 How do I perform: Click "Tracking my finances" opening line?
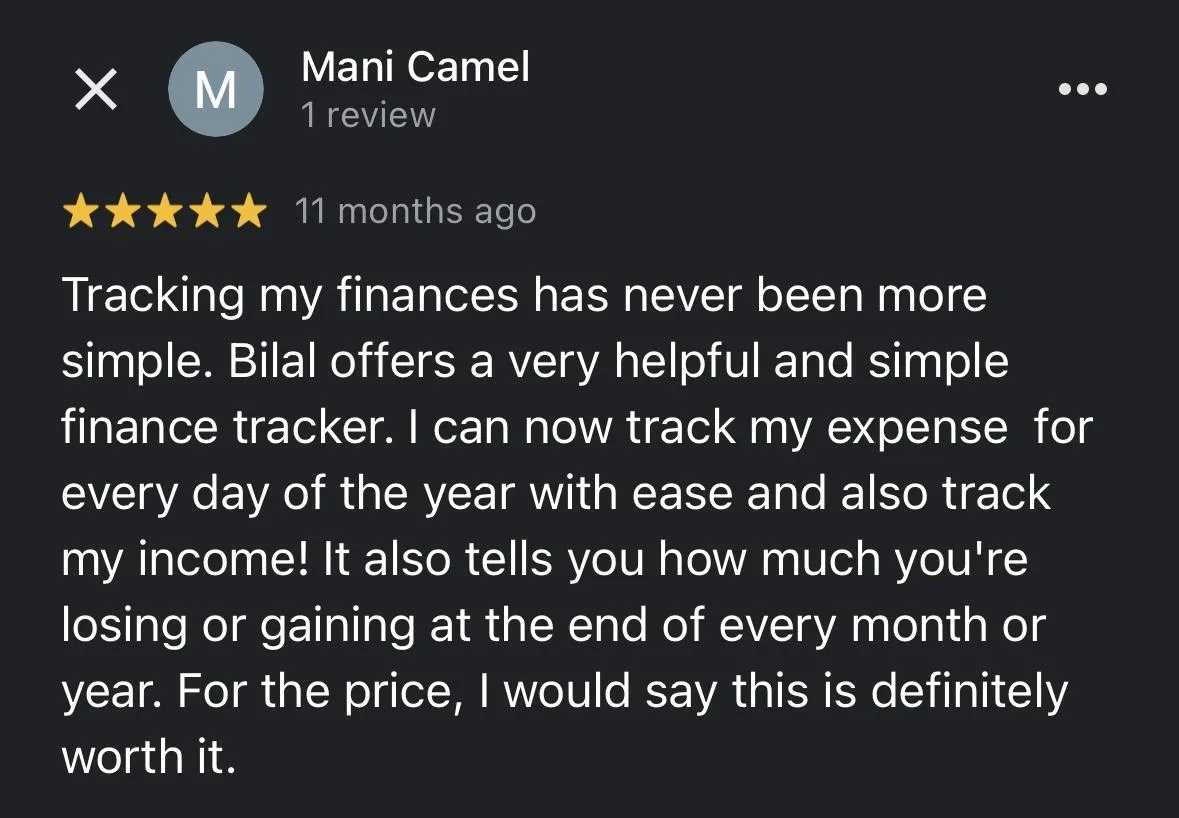tap(290, 295)
